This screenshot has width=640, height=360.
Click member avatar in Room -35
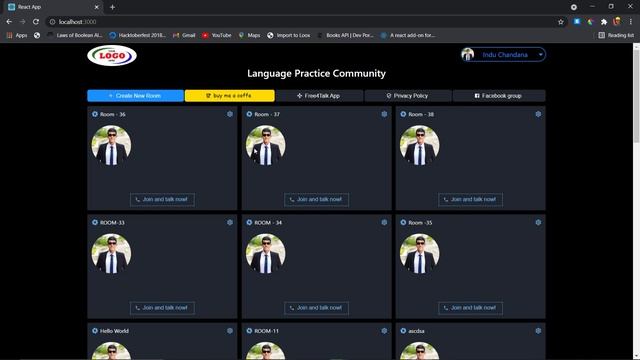coord(420,253)
